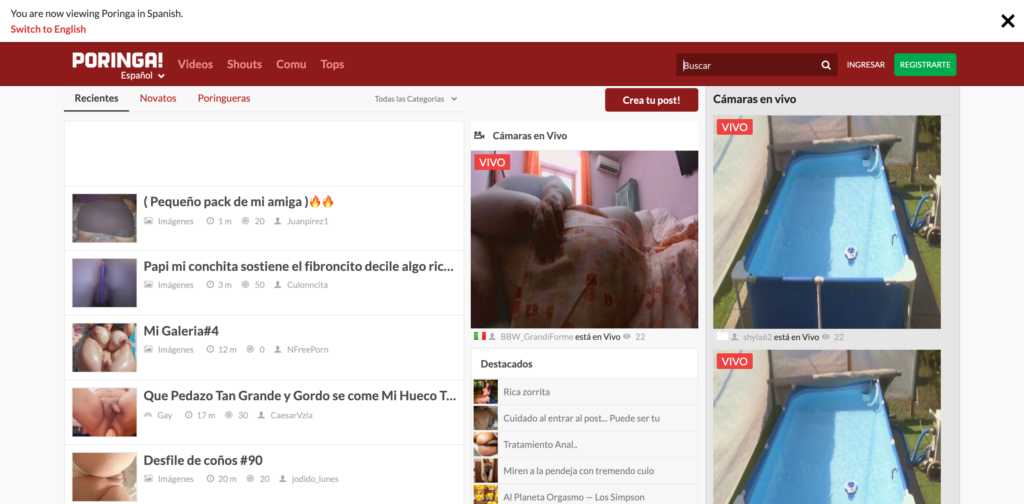The height and width of the screenshot is (504, 1024).
Task: Click the Cámaras en vivo sidebar heading
Action: [x=754, y=99]
